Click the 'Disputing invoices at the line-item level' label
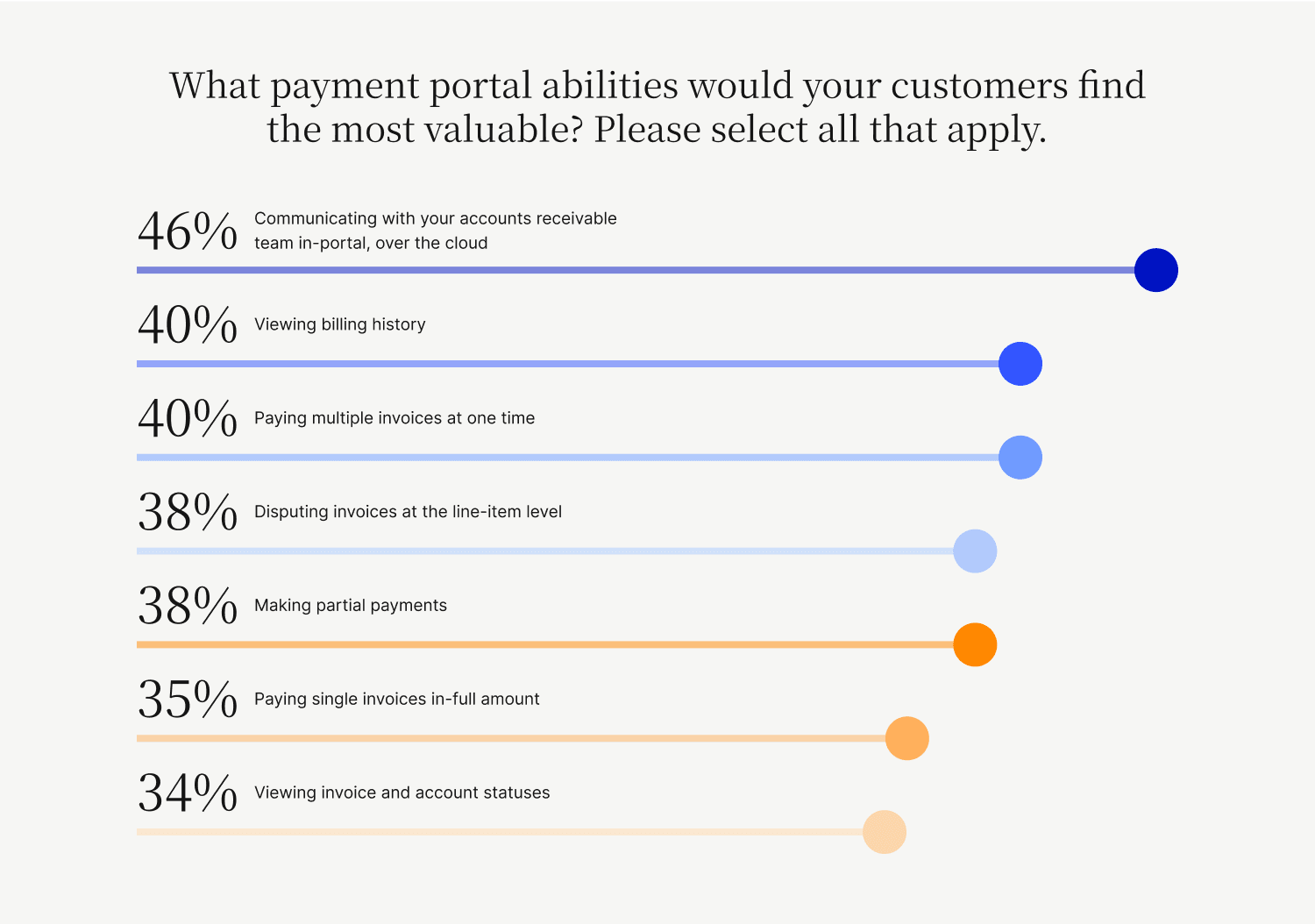Viewport: 1315px width, 924px height. tap(408, 512)
